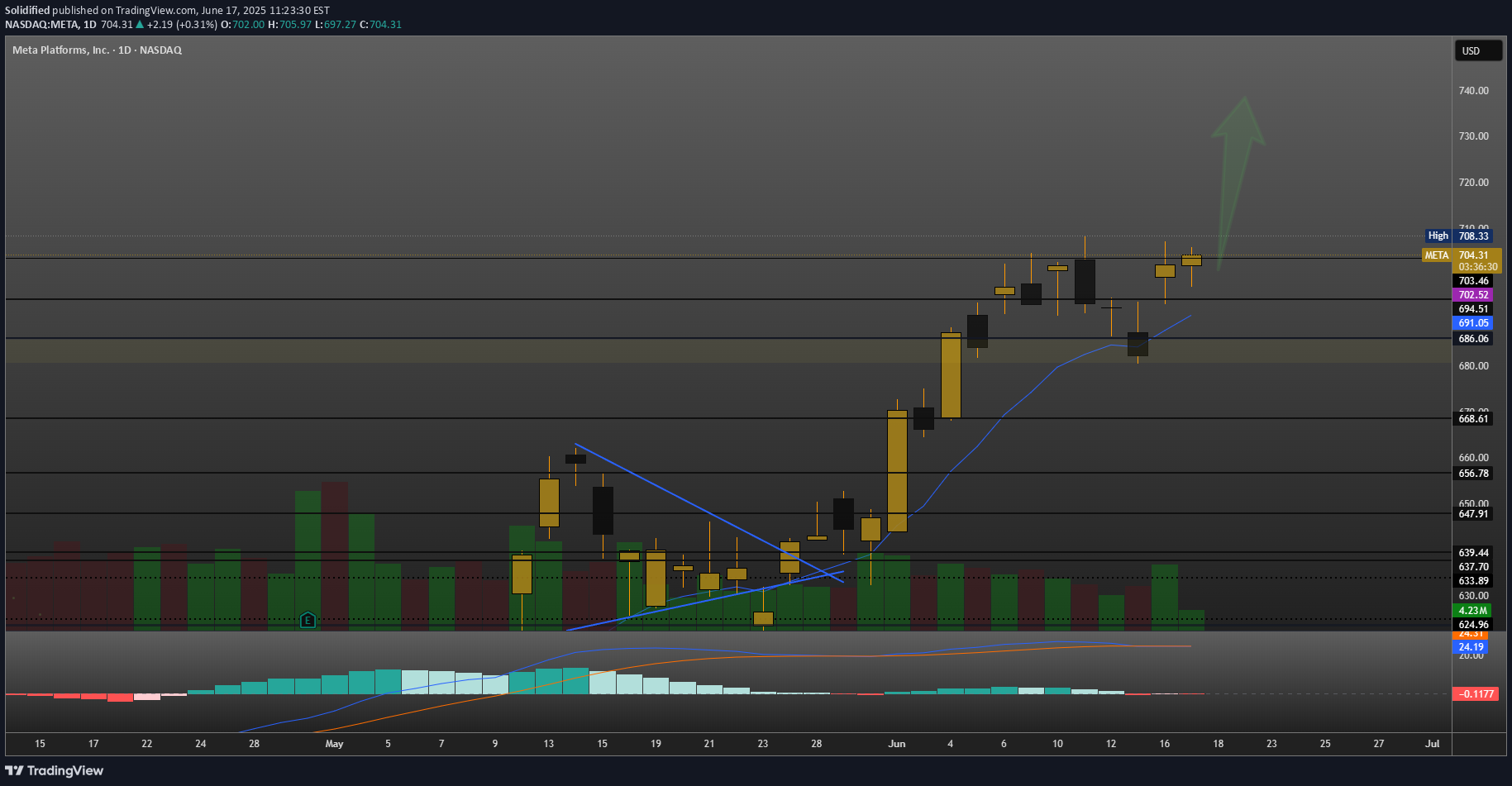This screenshot has width=1512, height=786.
Task: Click the Solidified author name
Action: pyautogui.click(x=27, y=11)
